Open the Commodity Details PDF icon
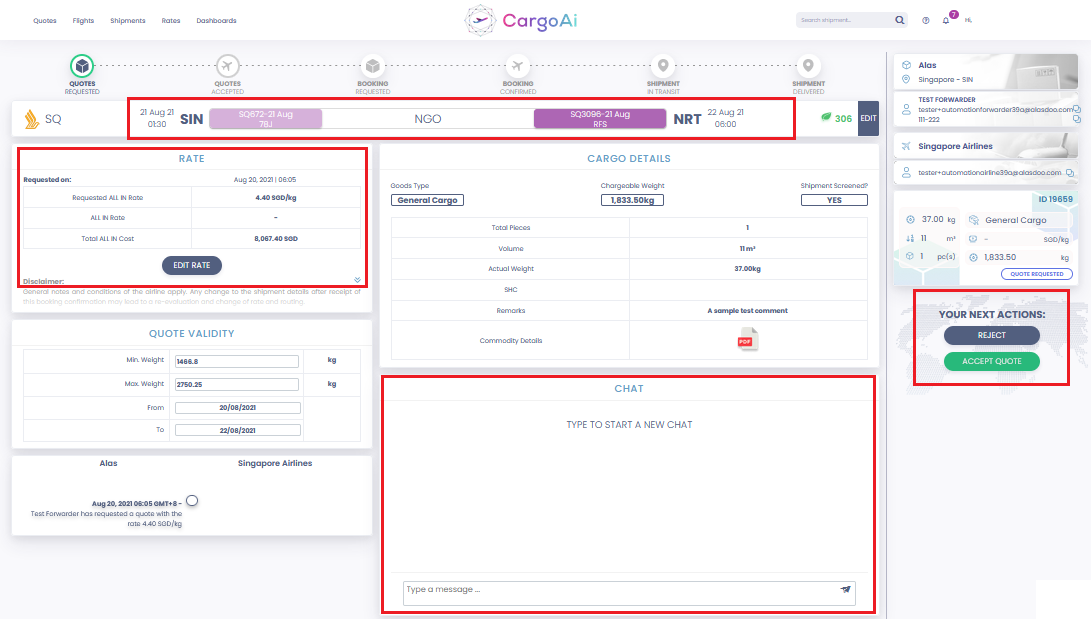The image size is (1091, 619). tap(747, 341)
